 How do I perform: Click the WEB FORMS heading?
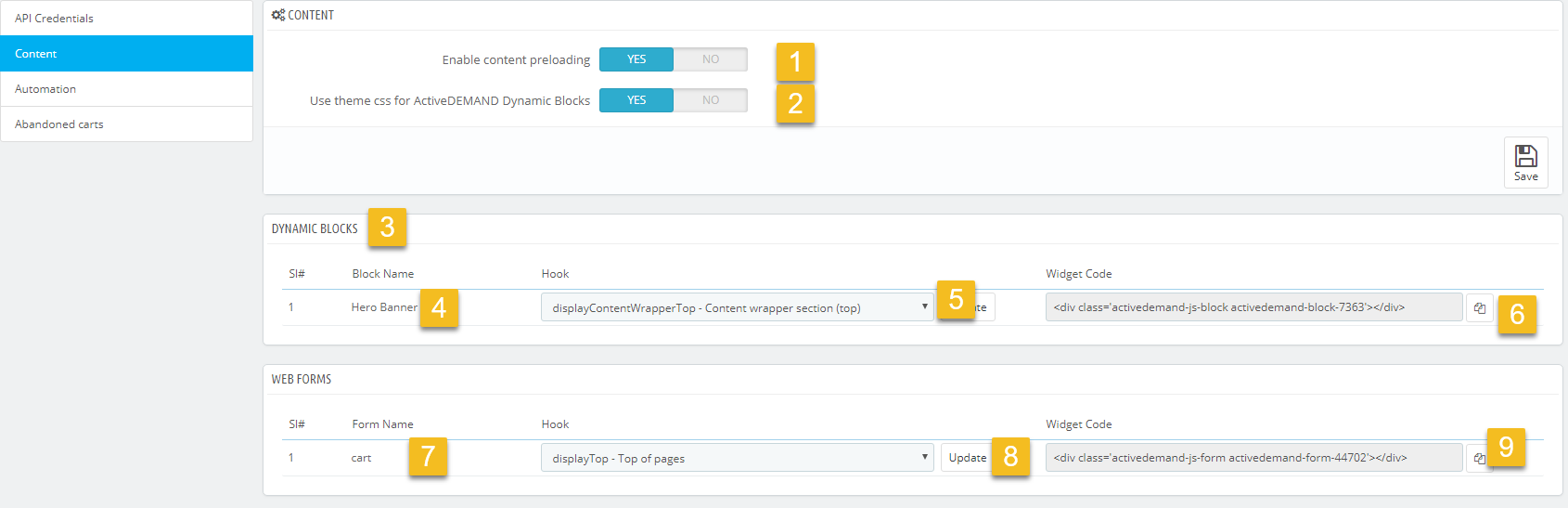(x=302, y=379)
